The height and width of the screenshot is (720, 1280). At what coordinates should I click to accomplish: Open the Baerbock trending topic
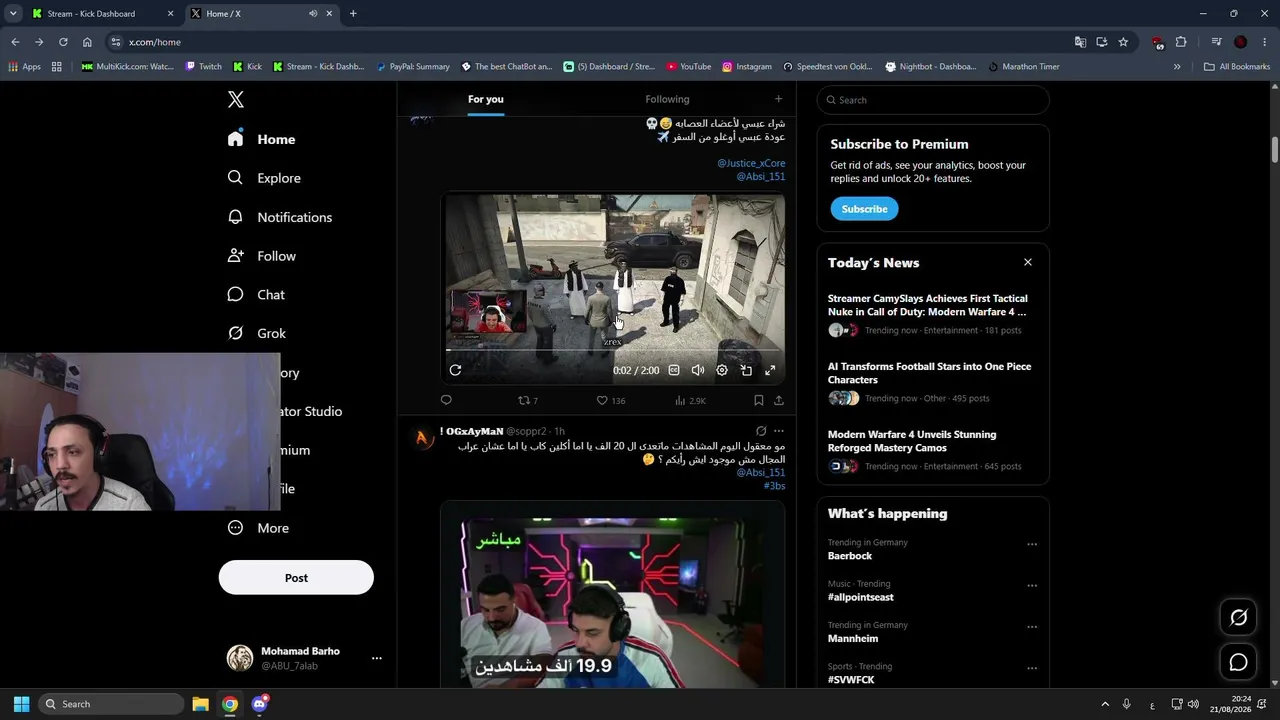point(850,556)
